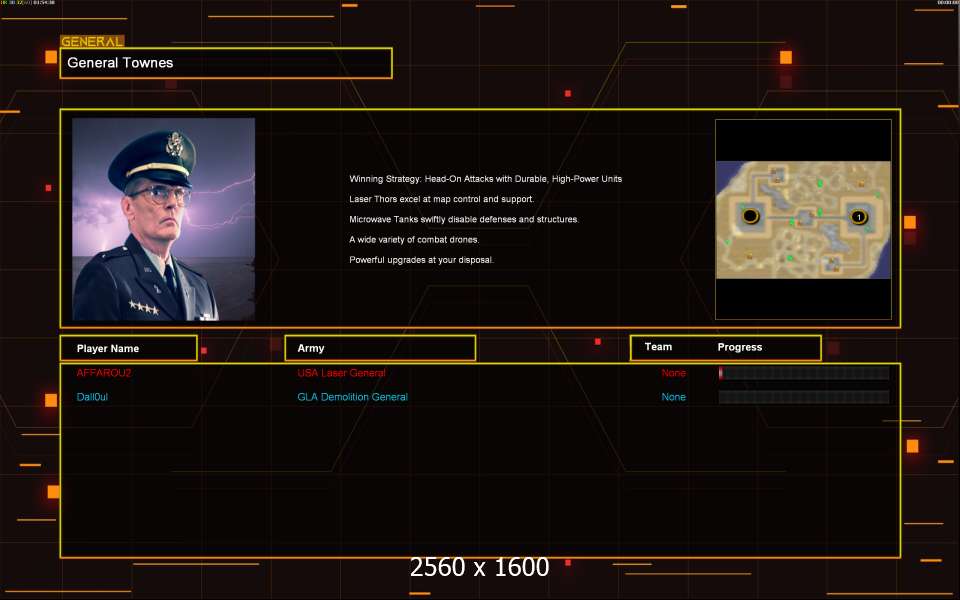Click the Microwave Tanks description line

coord(463,219)
